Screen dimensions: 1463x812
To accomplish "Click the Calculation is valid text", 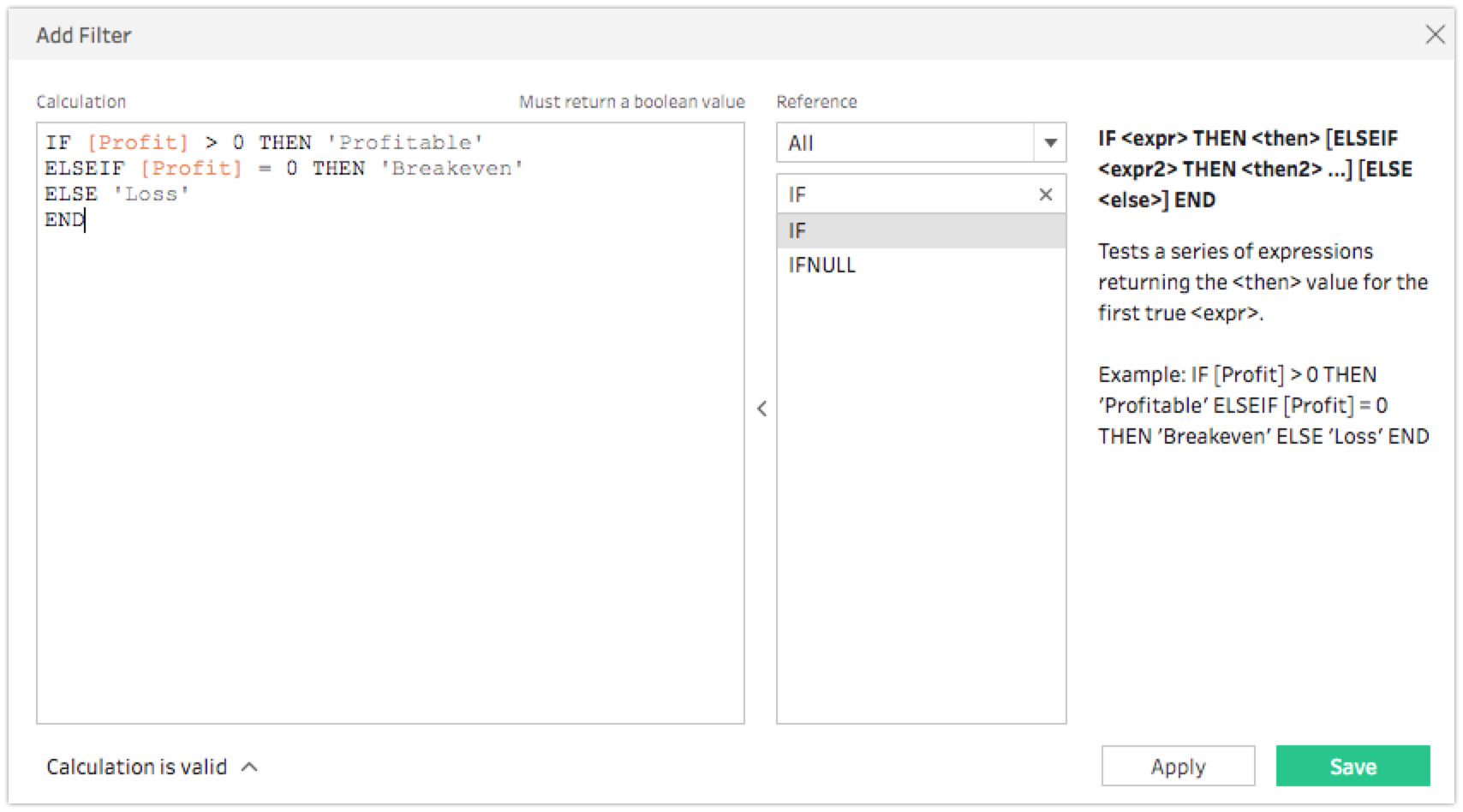I will tap(137, 767).
